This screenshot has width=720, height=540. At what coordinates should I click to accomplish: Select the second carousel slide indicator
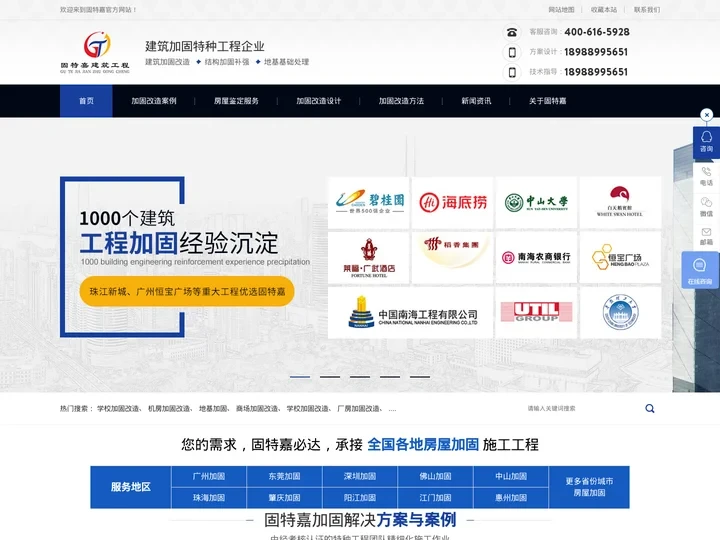(330, 377)
